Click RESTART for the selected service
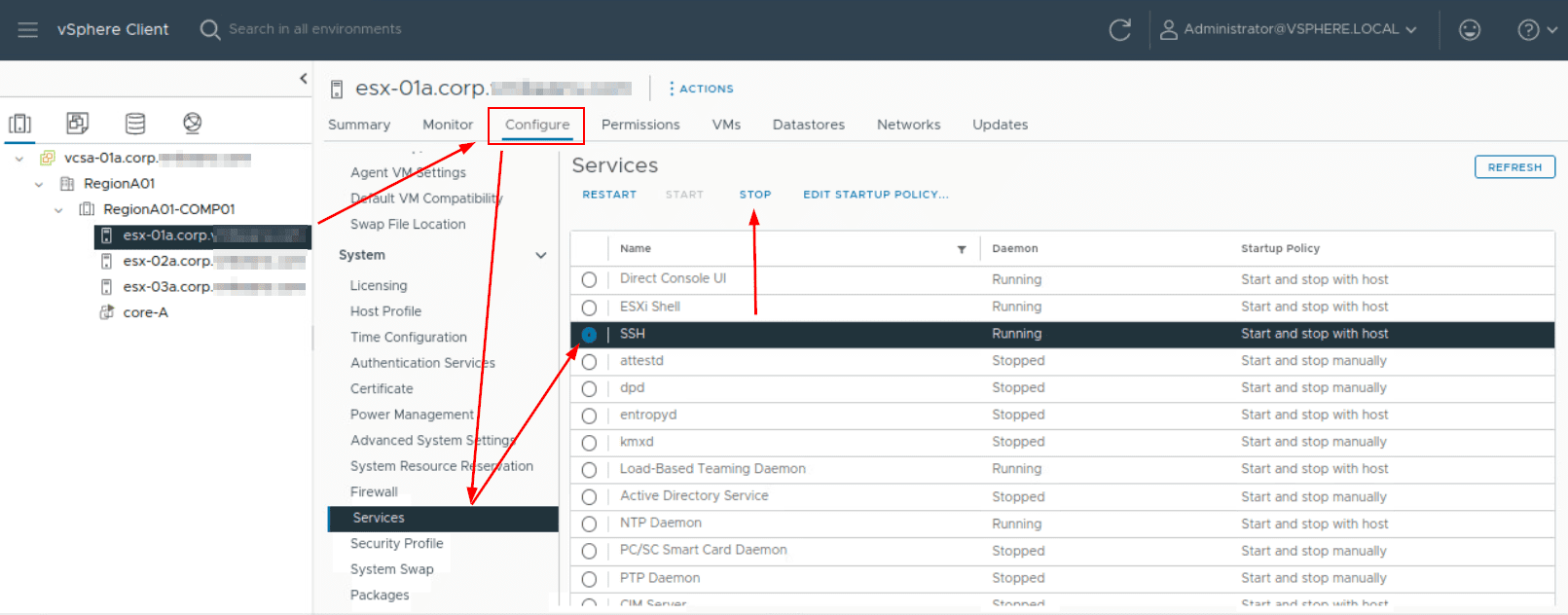 coord(609,195)
